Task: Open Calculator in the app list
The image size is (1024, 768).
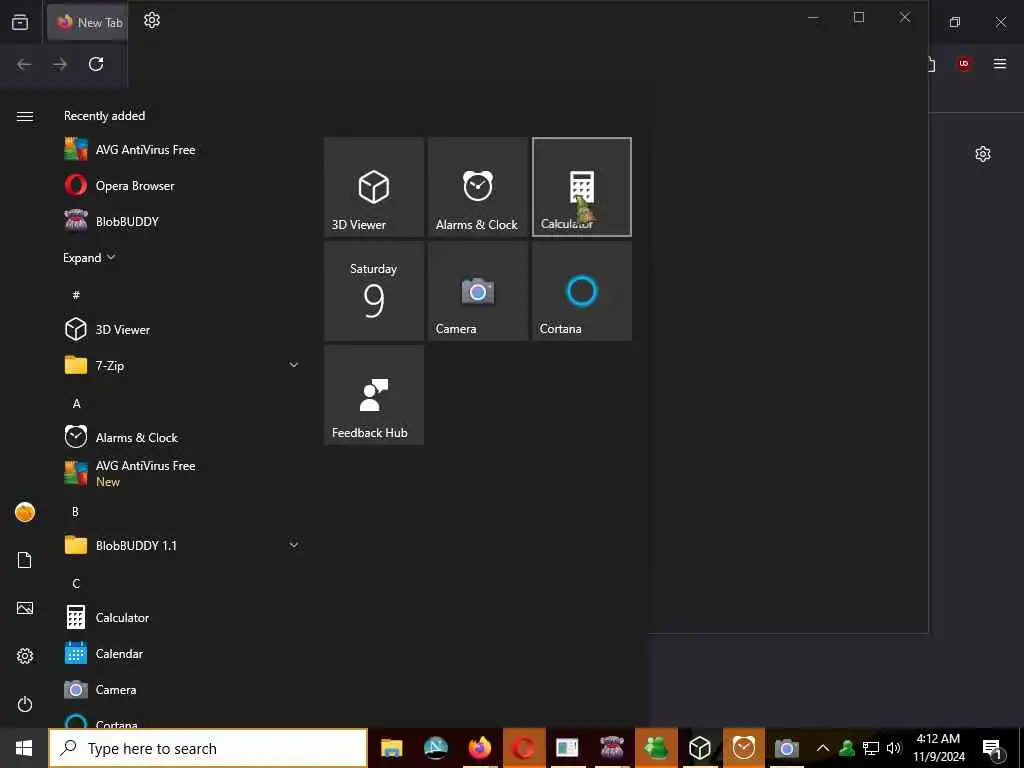Action: pos(182,617)
